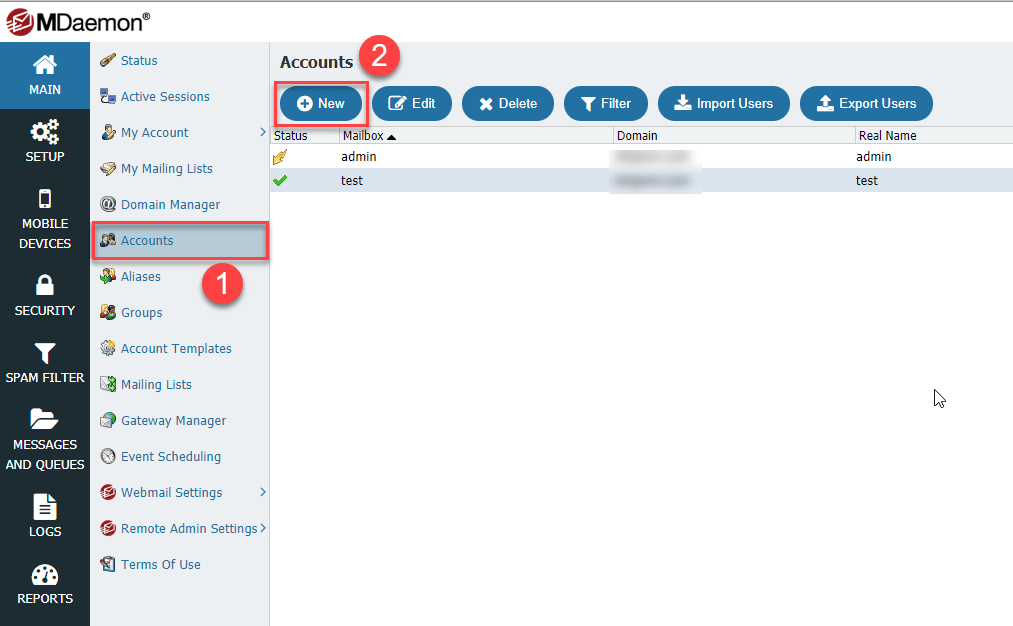Open Domain Manager link
Image resolution: width=1013 pixels, height=626 pixels.
[171, 204]
